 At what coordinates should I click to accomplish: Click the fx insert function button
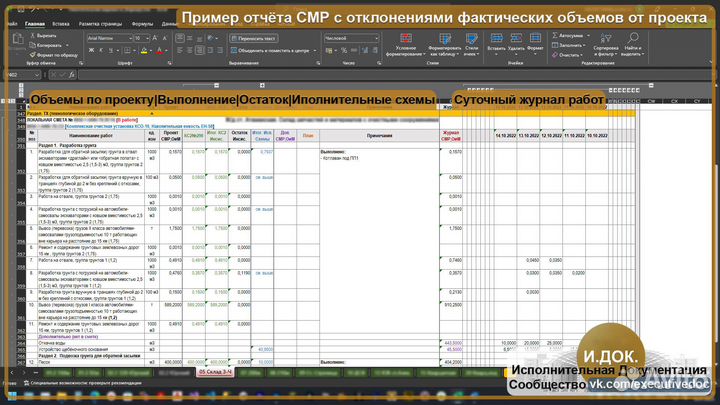(72, 75)
